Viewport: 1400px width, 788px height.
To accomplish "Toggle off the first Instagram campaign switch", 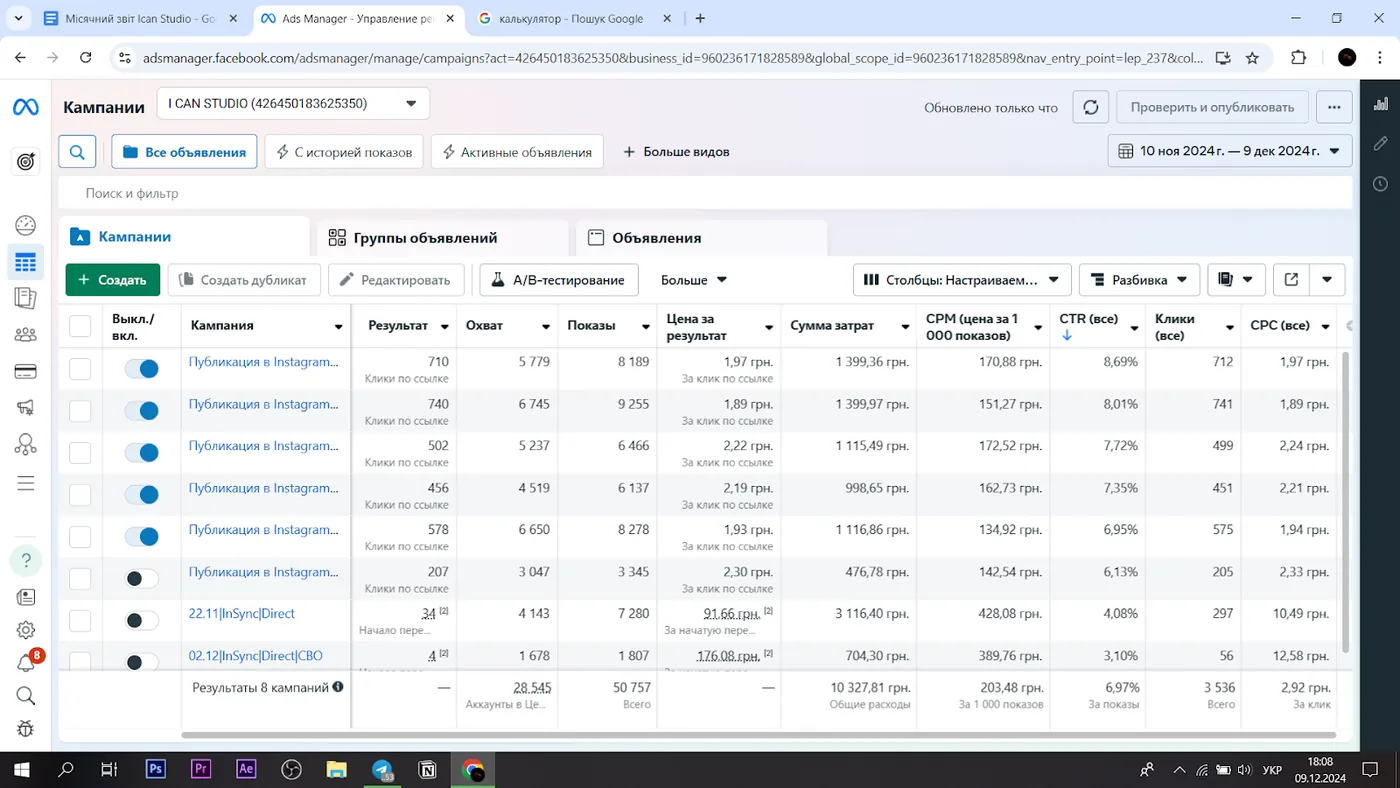I will click(x=141, y=369).
